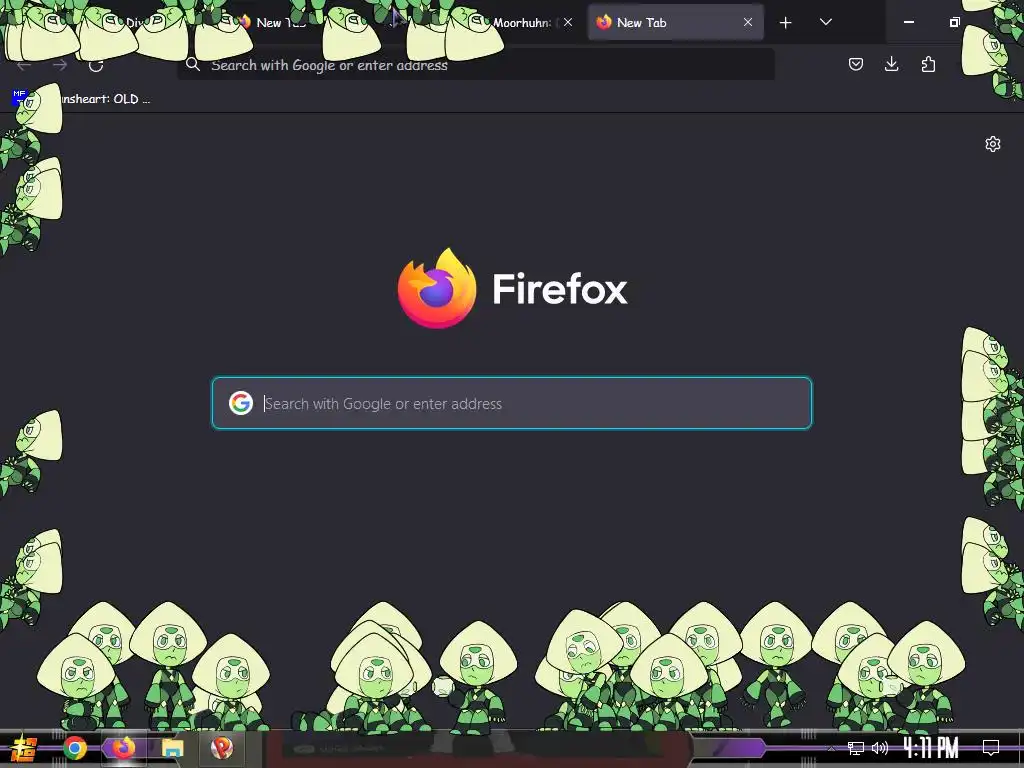This screenshot has width=1024, height=768.
Task: Open the Save to Pocket icon
Action: pyautogui.click(x=856, y=64)
